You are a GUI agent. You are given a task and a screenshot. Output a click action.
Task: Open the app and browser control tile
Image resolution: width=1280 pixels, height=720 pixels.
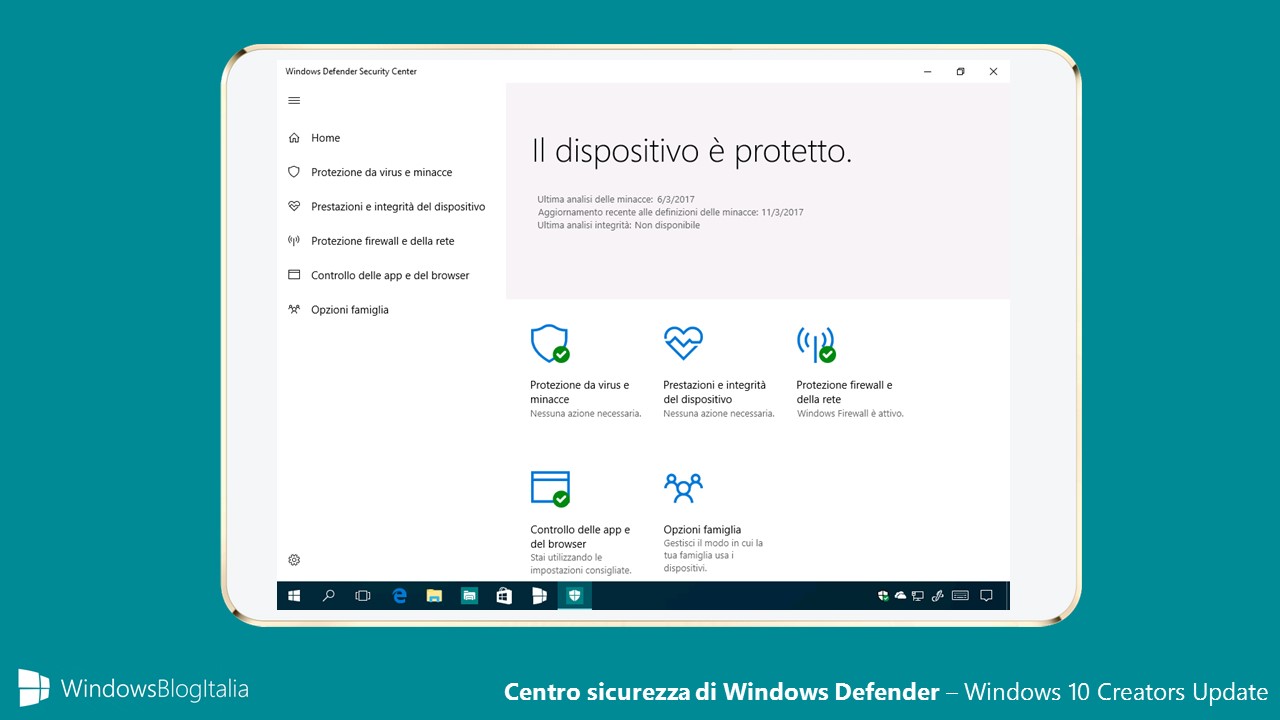(582, 522)
